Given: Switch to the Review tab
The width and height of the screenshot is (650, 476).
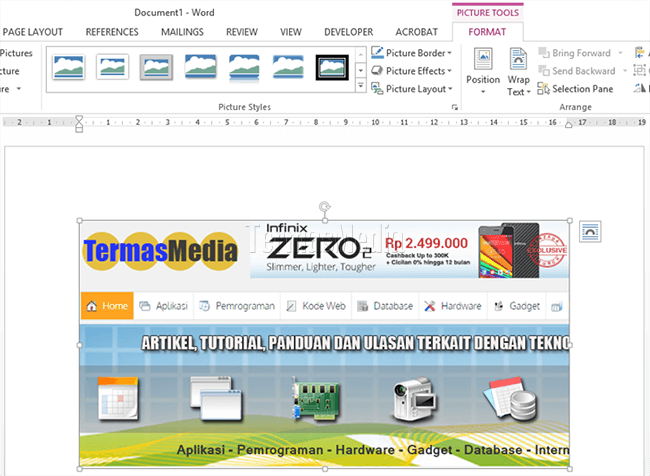Looking at the screenshot, I should tap(242, 32).
